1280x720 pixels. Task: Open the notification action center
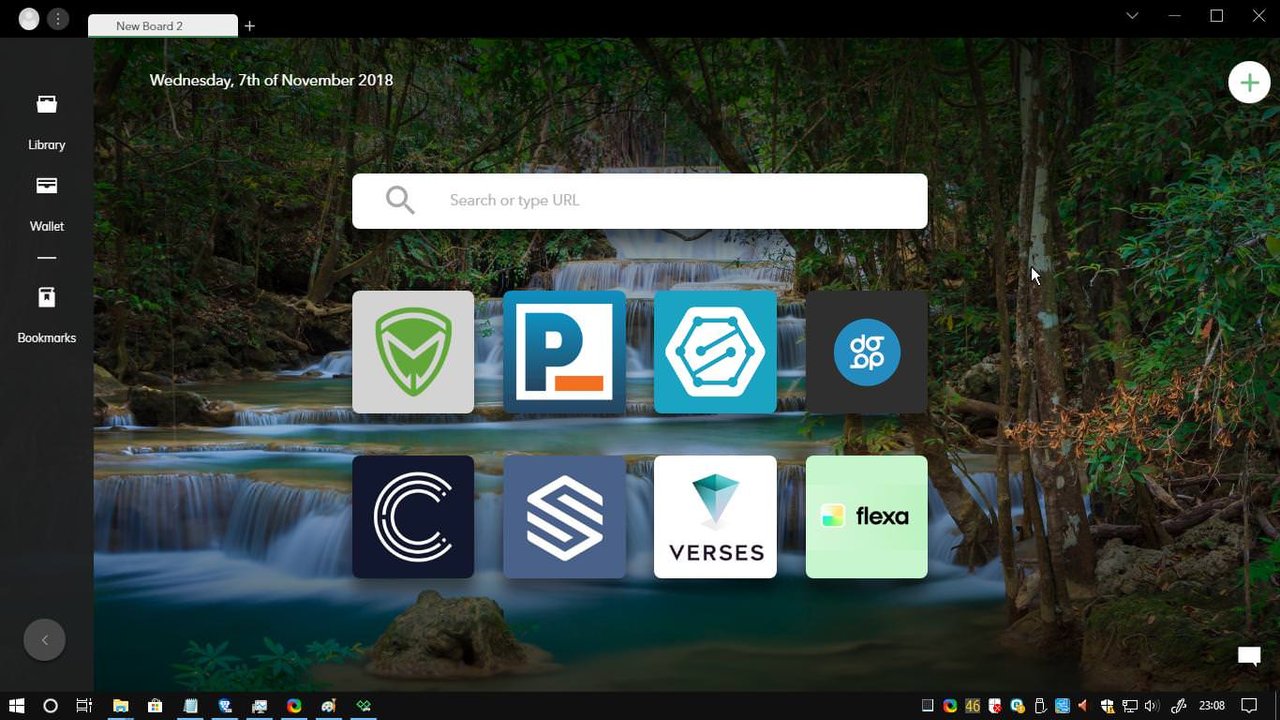[x=1249, y=706]
